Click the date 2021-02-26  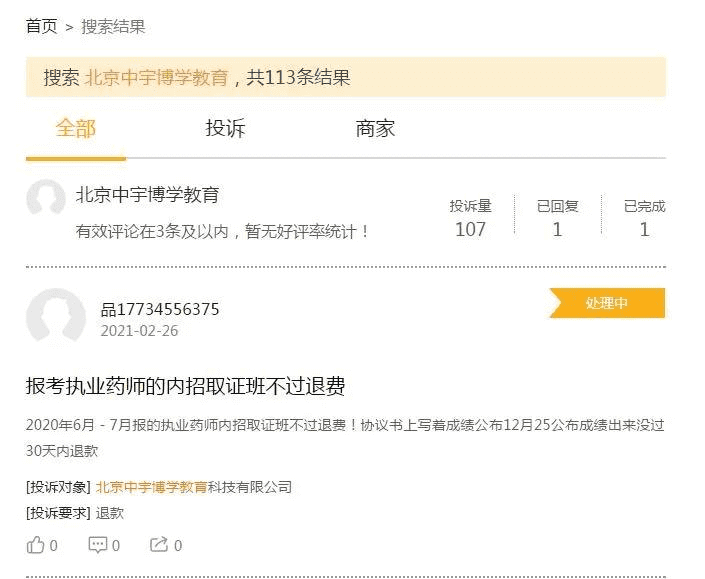tap(139, 331)
